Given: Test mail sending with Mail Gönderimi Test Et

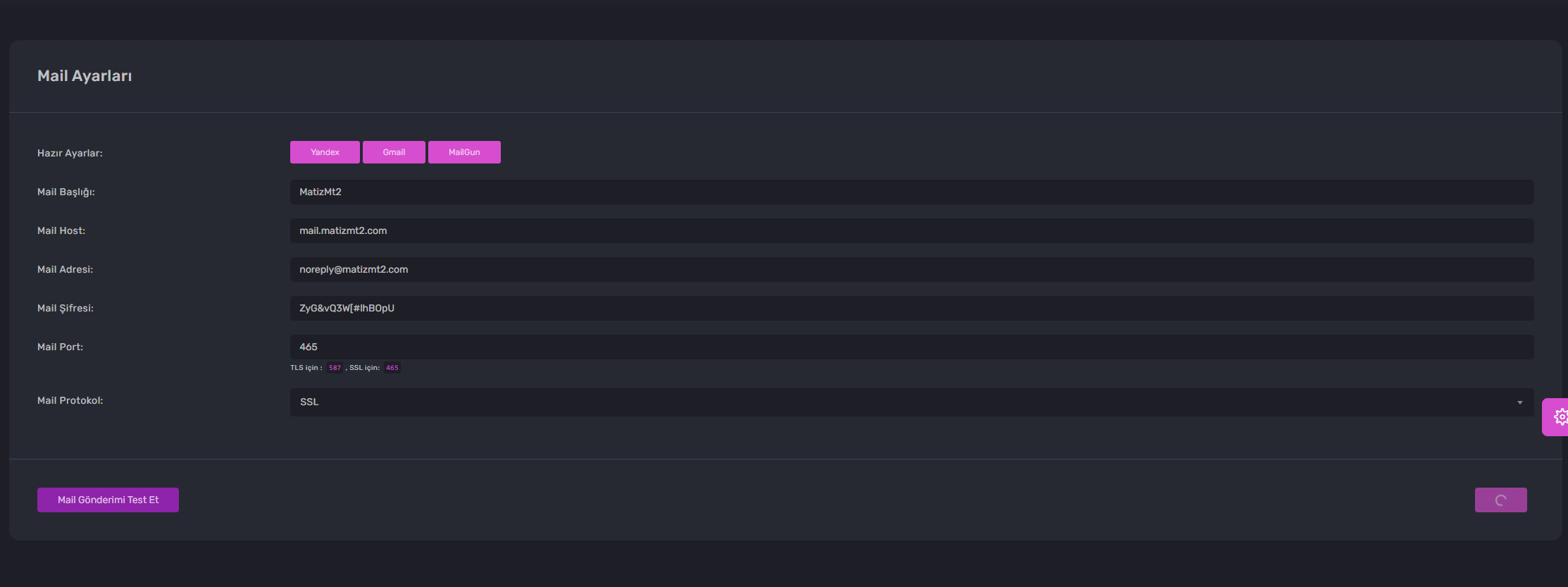Looking at the screenshot, I should [x=108, y=500].
